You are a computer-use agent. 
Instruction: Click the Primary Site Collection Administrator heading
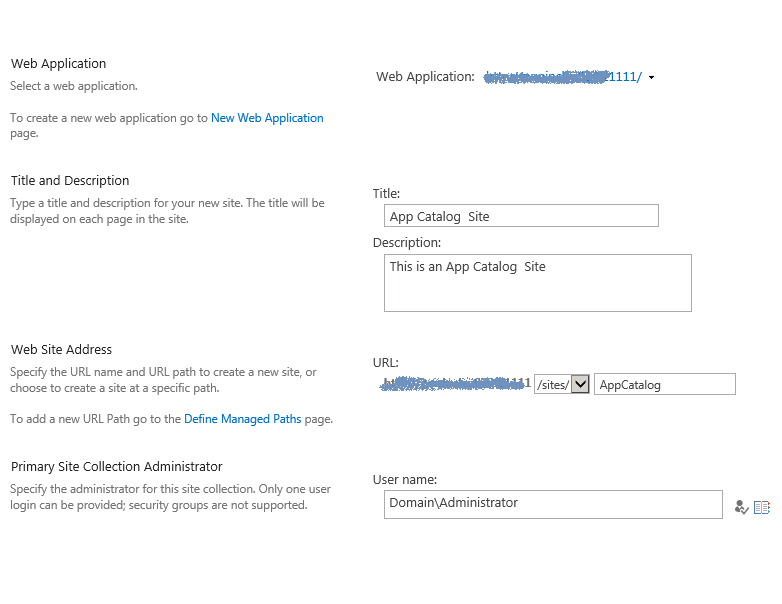(117, 467)
